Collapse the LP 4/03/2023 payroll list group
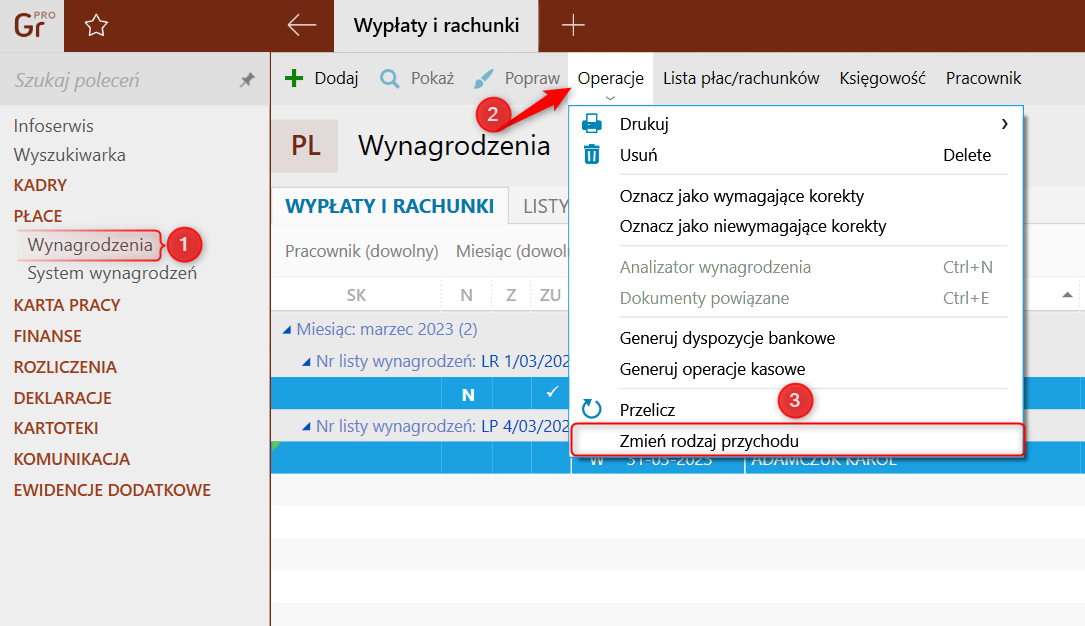This screenshot has width=1085, height=626. [x=306, y=427]
